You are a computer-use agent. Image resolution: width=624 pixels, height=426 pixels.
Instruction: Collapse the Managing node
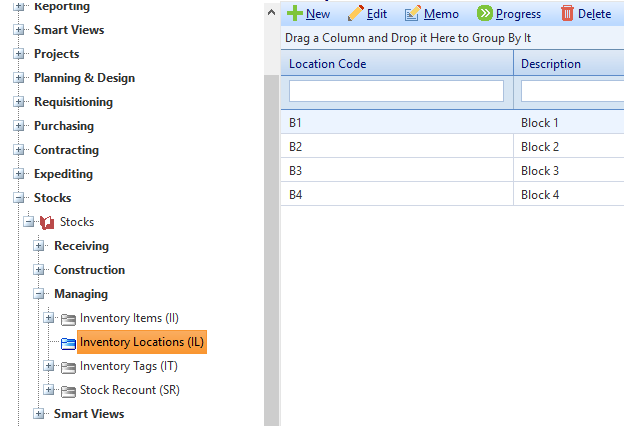[x=39, y=294]
